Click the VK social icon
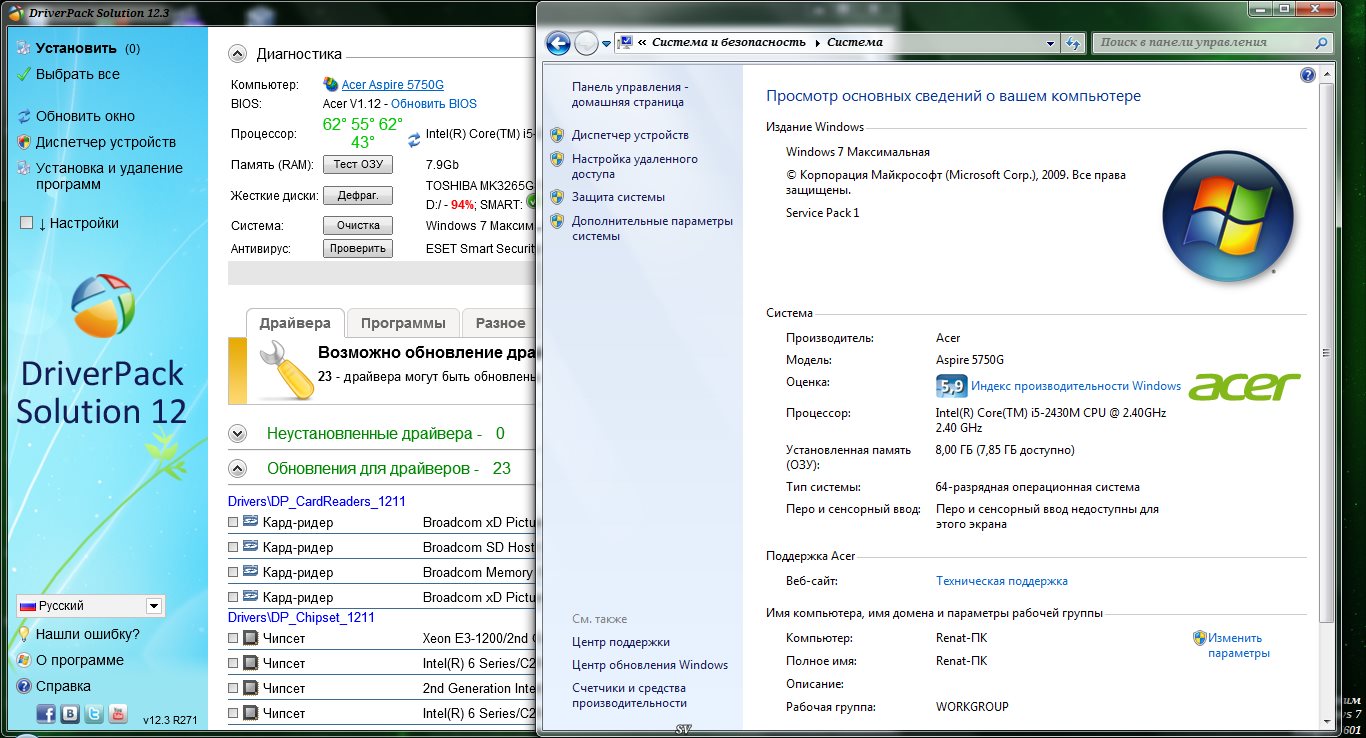This screenshot has height=738, width=1366. [x=70, y=713]
